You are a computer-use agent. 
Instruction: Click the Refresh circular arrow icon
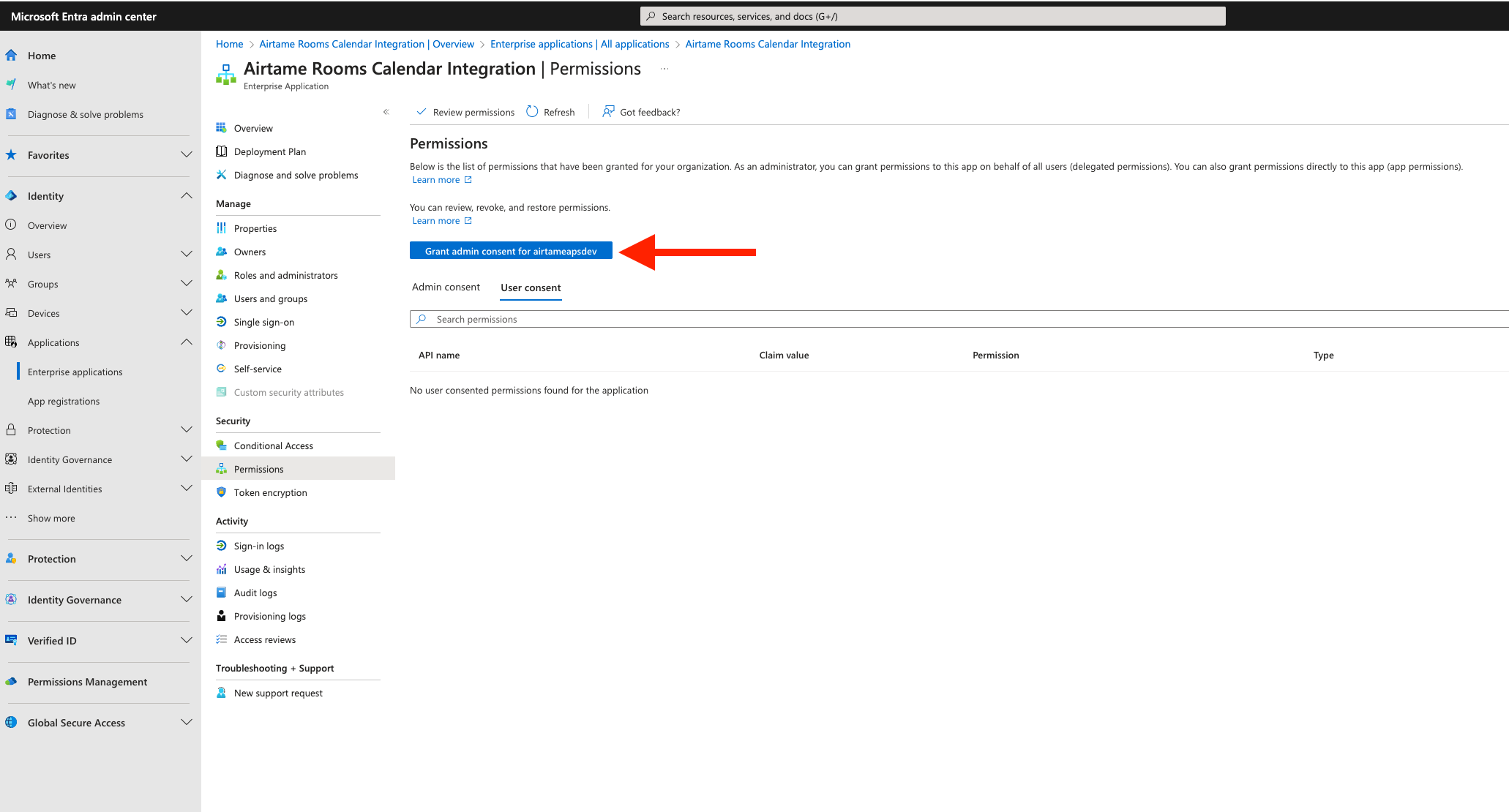532,112
